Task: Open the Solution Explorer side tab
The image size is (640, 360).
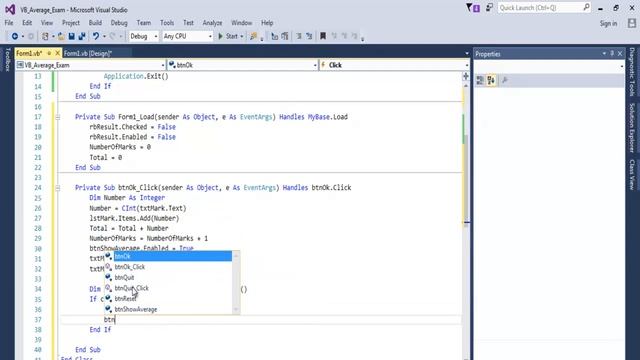Action: coord(632,128)
